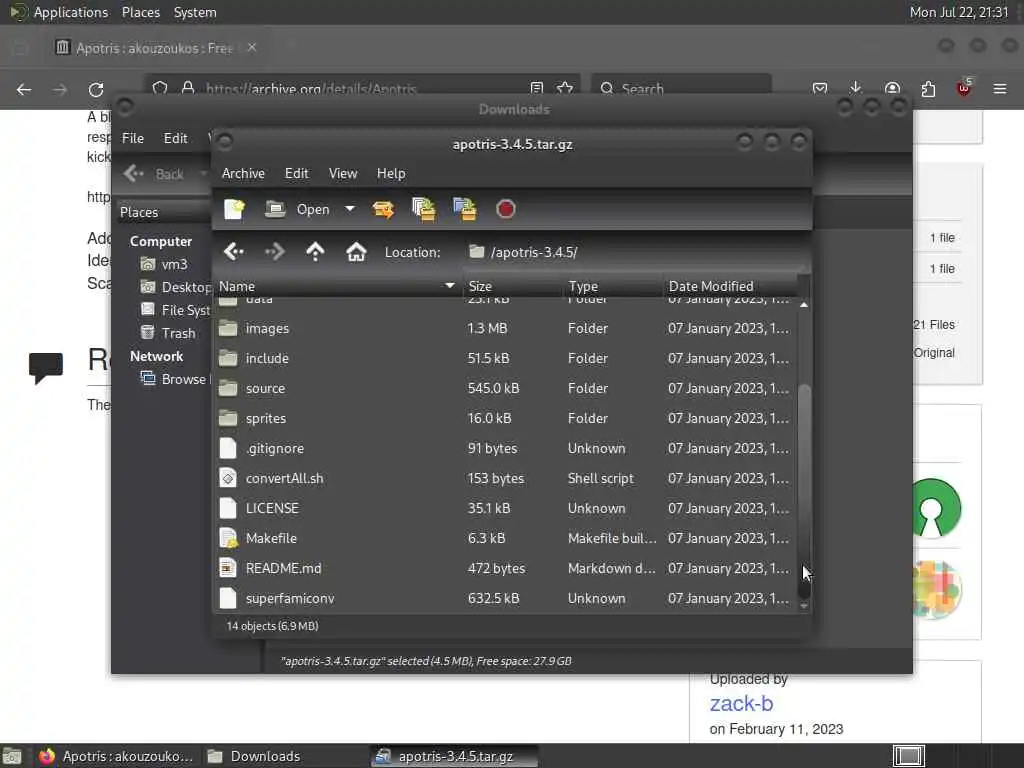Open an archive using the Open button
This screenshot has width=1024, height=768.
click(x=298, y=210)
